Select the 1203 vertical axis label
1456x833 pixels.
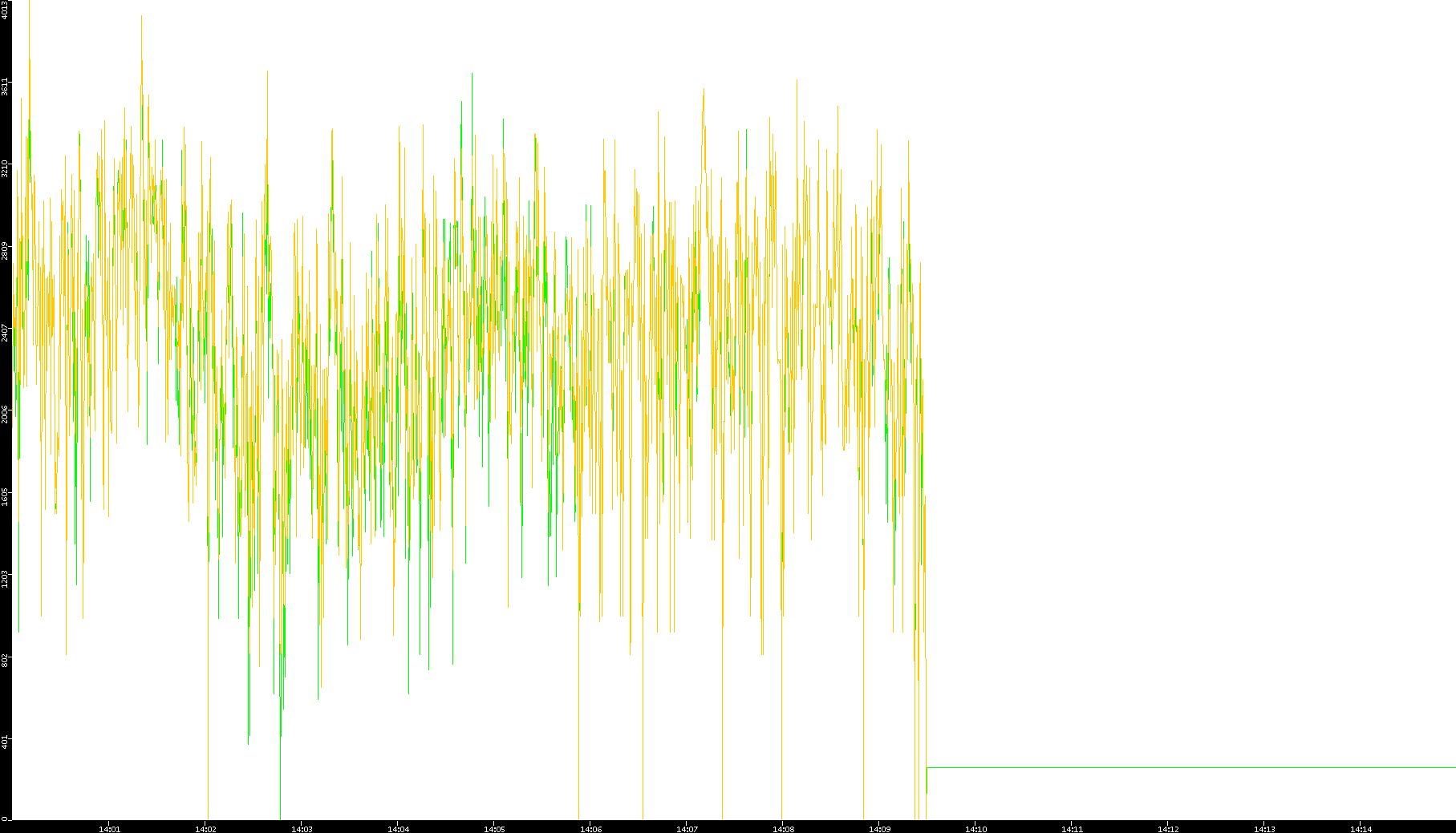click(x=6, y=578)
